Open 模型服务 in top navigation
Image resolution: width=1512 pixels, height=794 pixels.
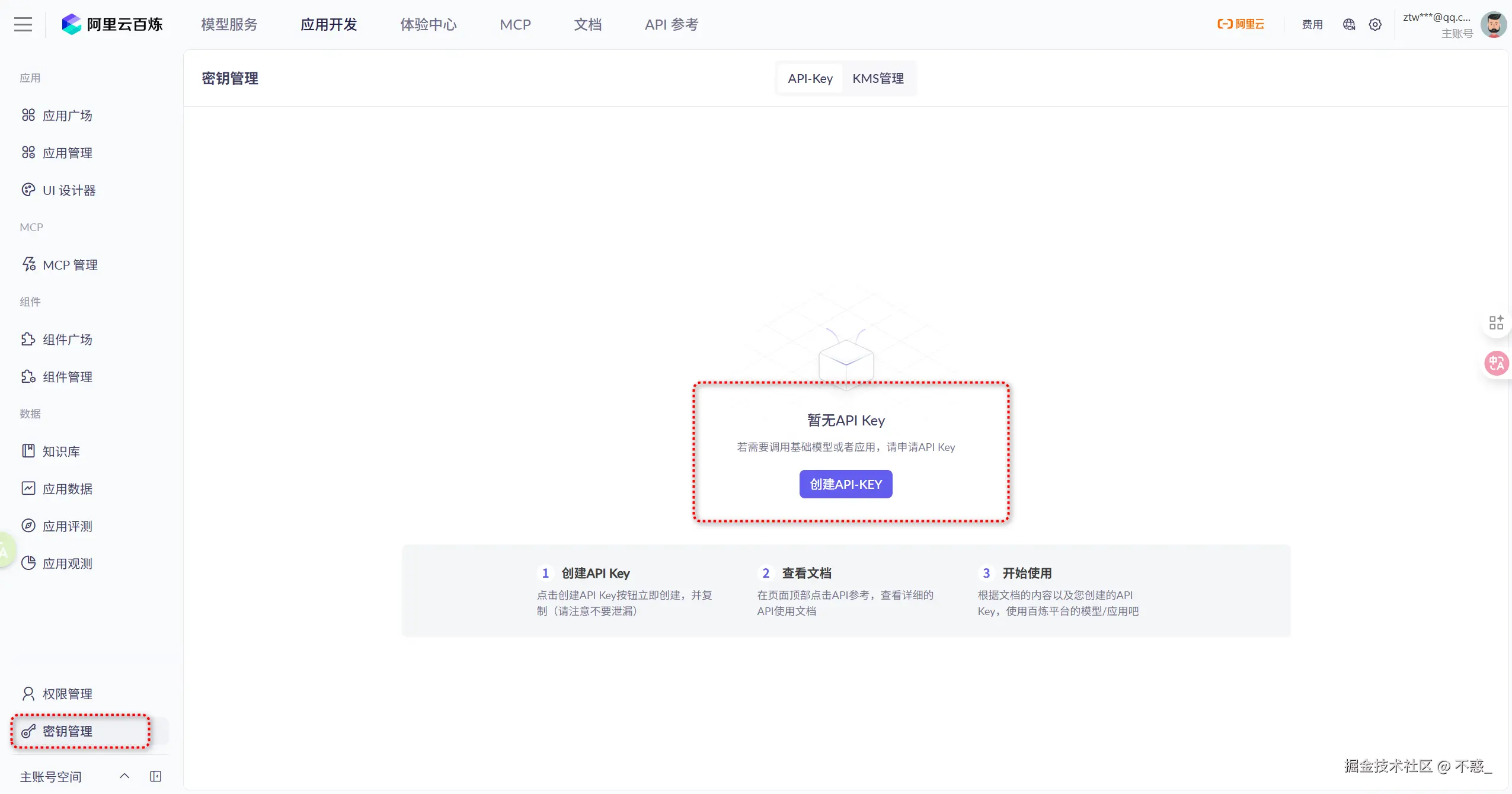tap(229, 24)
